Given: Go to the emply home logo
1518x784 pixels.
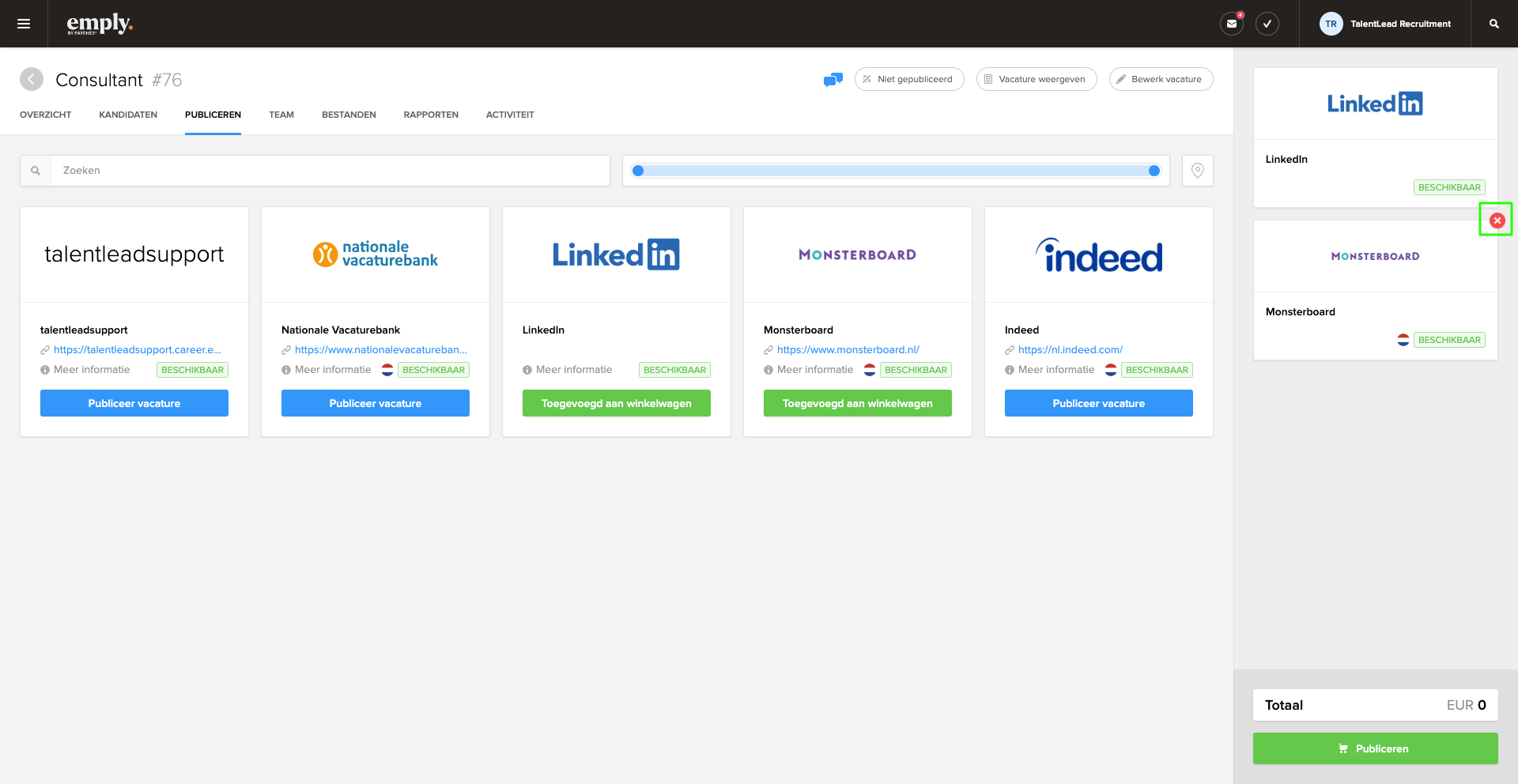Looking at the screenshot, I should point(100,24).
